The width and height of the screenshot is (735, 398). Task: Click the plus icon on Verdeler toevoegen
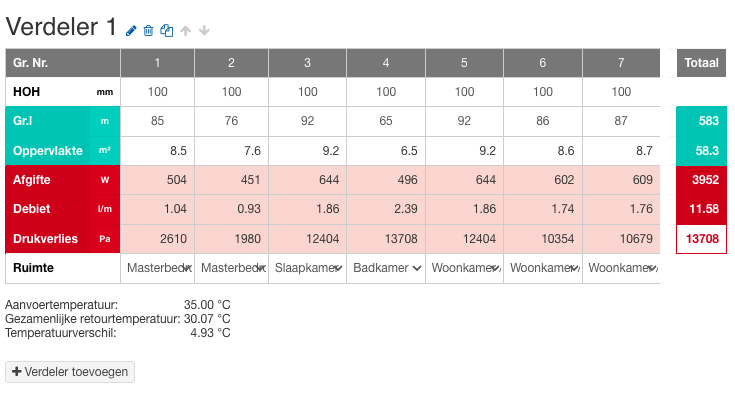17,371
